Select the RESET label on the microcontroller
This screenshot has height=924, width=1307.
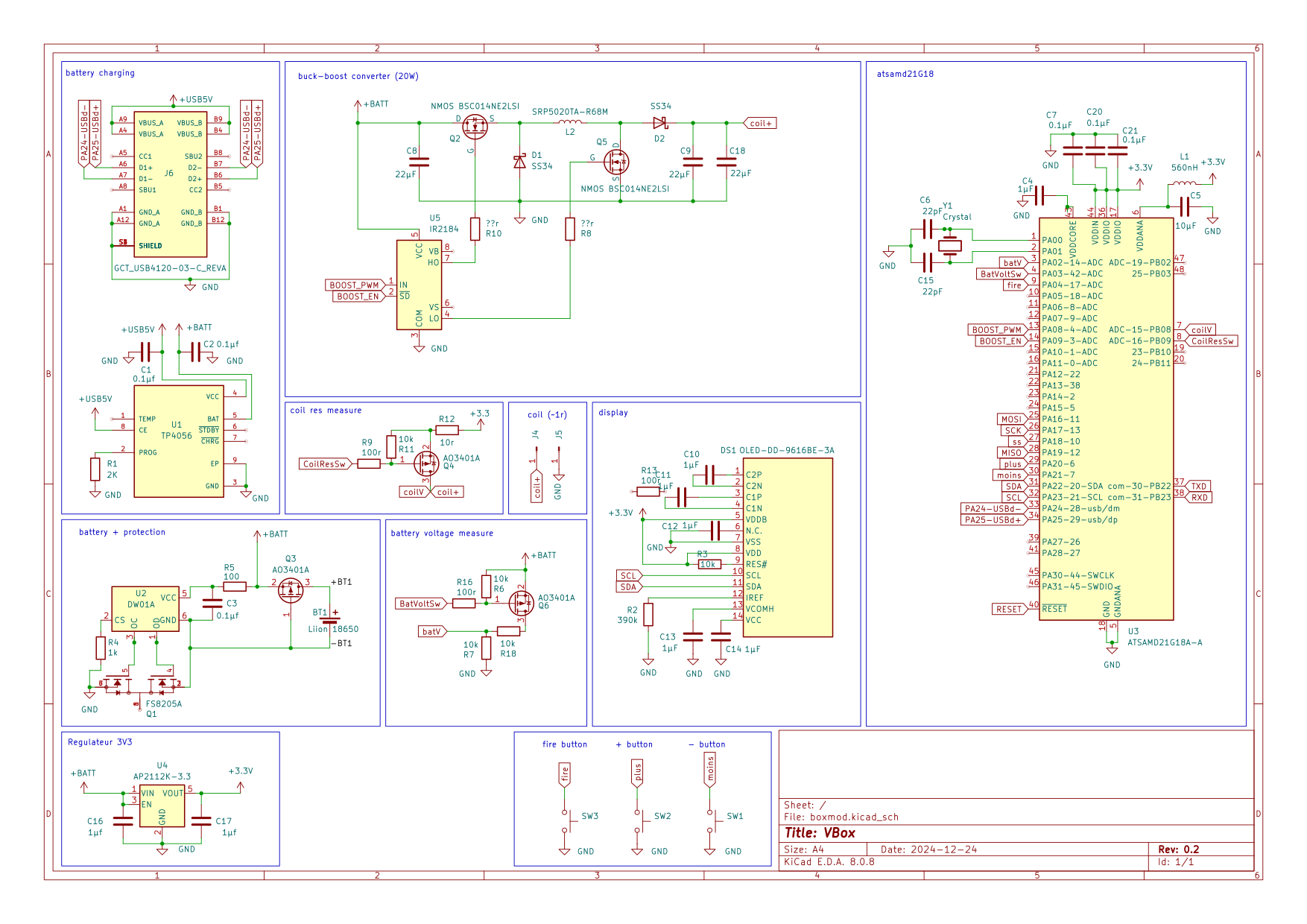click(x=1010, y=609)
